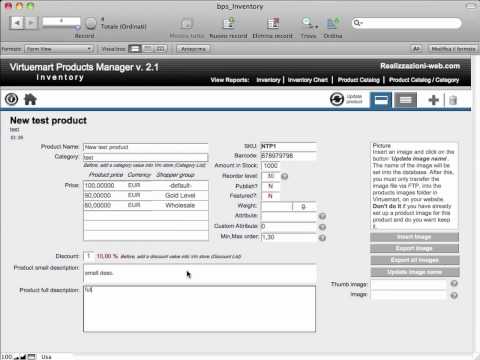480x360 pixels.
Task: Open the Trova dropdown arrow
Action: tap(316, 26)
